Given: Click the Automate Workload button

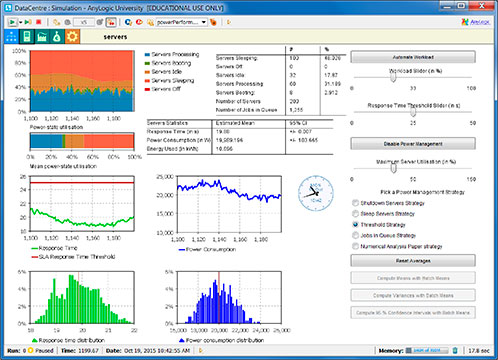Looking at the screenshot, I should pos(413,57).
